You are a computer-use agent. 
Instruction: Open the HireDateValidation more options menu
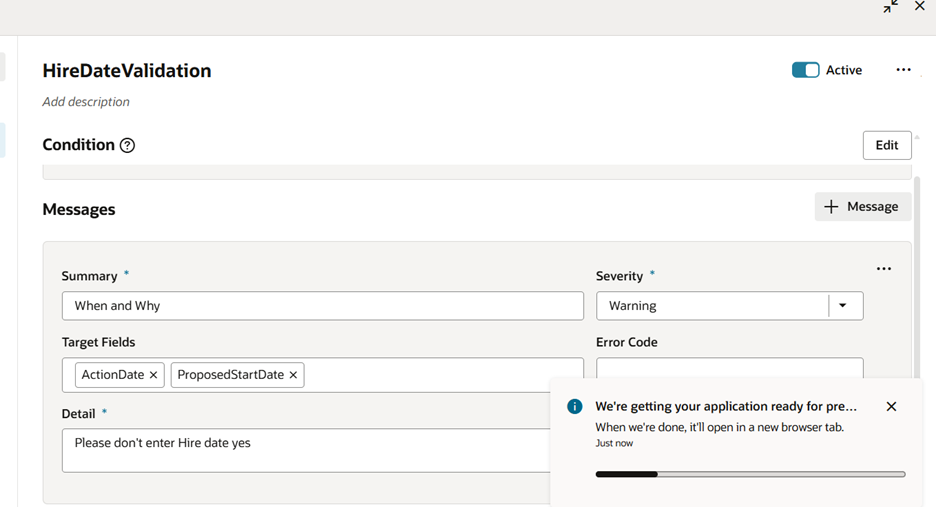tap(903, 70)
